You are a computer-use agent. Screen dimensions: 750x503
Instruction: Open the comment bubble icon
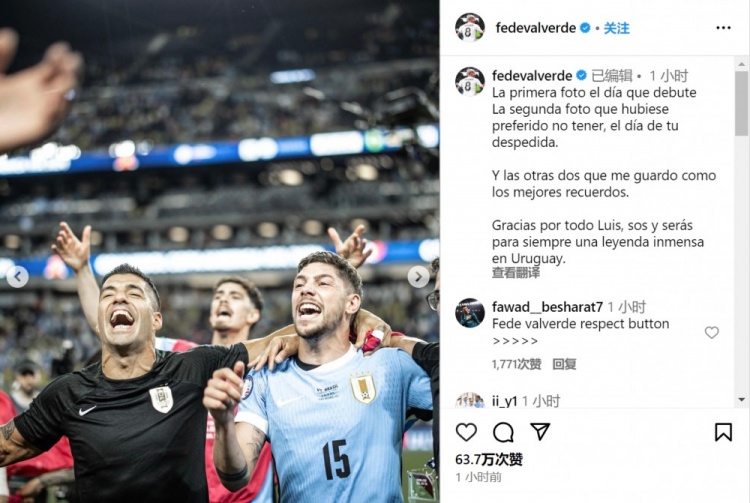(x=503, y=432)
